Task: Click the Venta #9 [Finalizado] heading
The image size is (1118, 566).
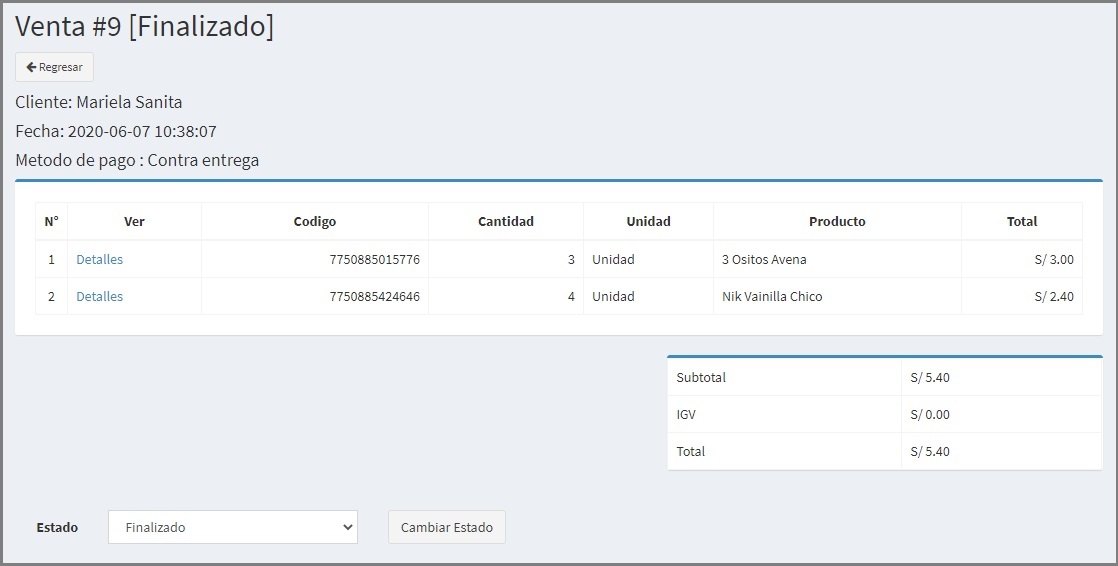Action: (x=145, y=27)
